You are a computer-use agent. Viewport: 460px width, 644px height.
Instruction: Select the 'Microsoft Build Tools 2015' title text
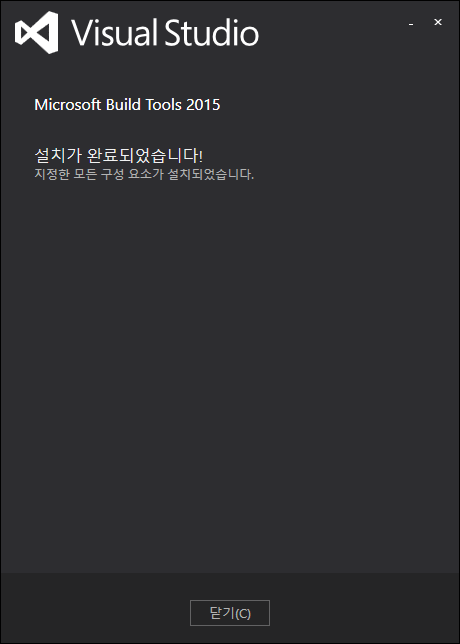(127, 105)
